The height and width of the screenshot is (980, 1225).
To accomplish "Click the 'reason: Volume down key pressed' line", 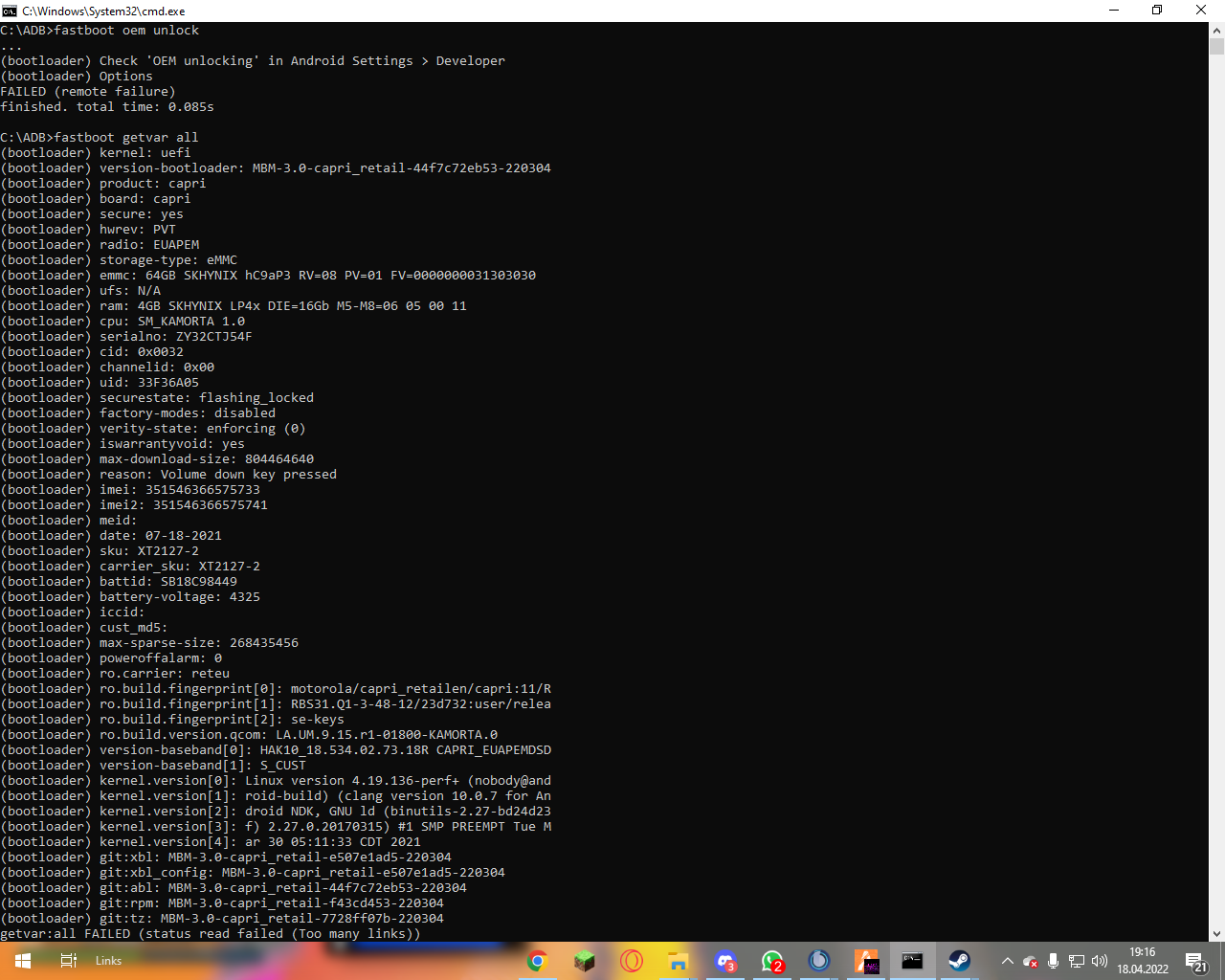I will point(168,474).
